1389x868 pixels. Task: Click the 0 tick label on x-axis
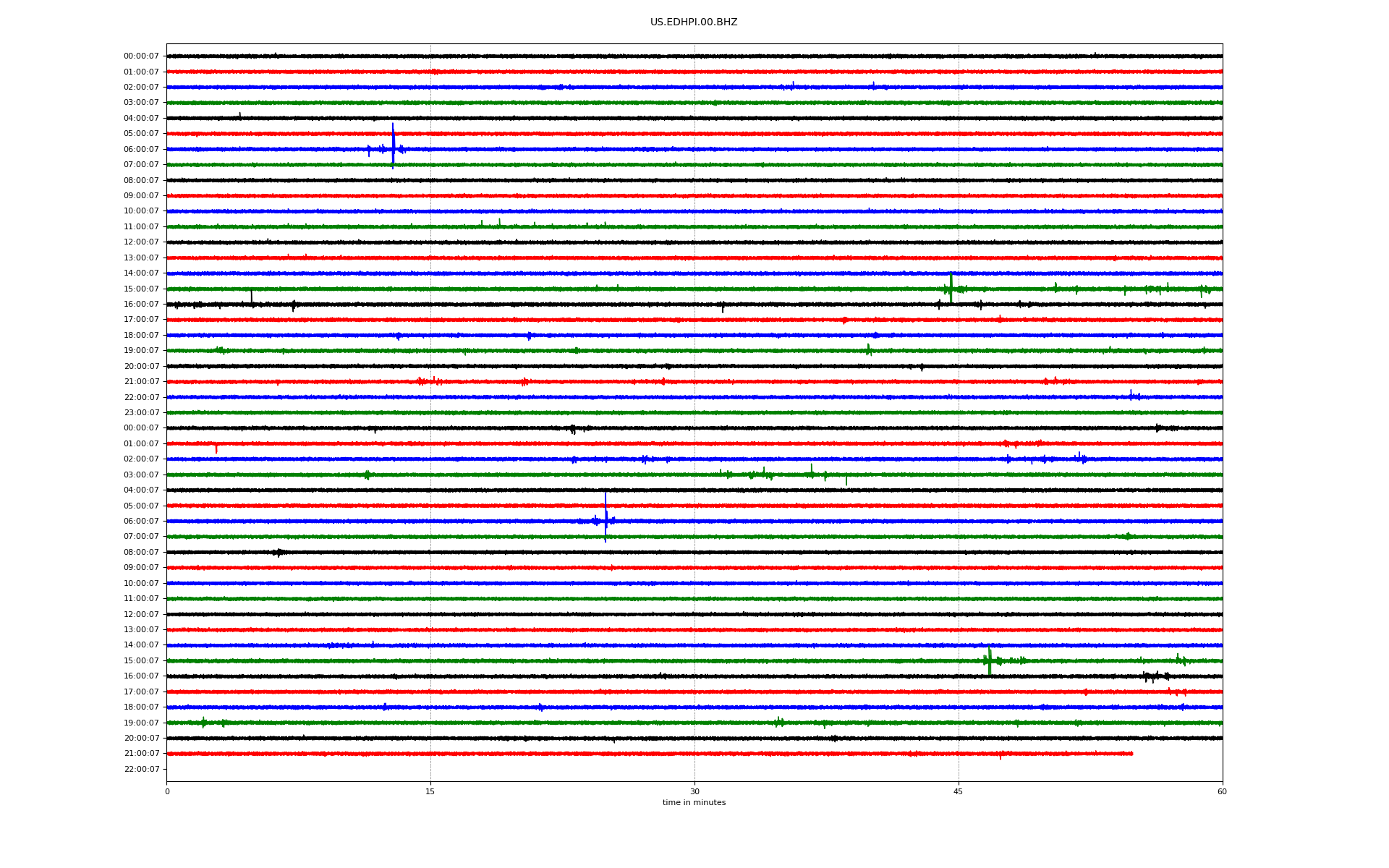167,791
